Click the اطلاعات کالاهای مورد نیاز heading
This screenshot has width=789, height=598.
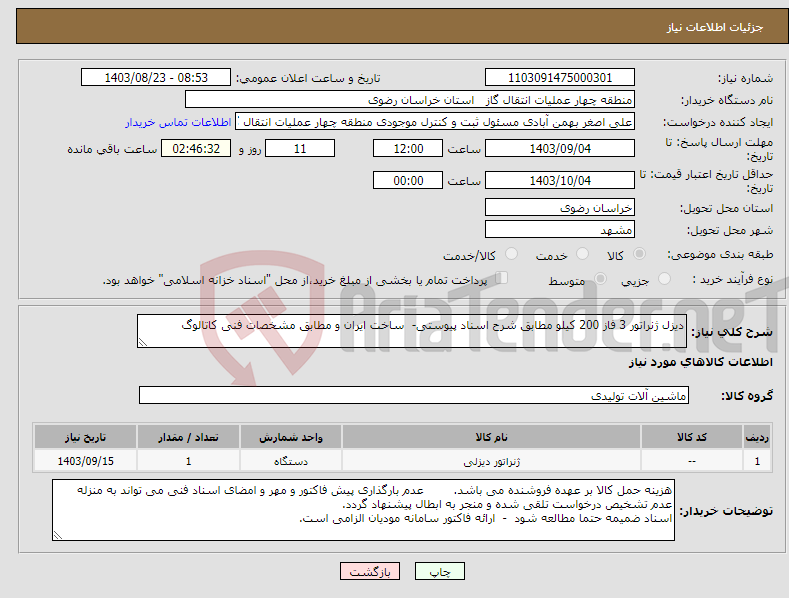point(700,362)
